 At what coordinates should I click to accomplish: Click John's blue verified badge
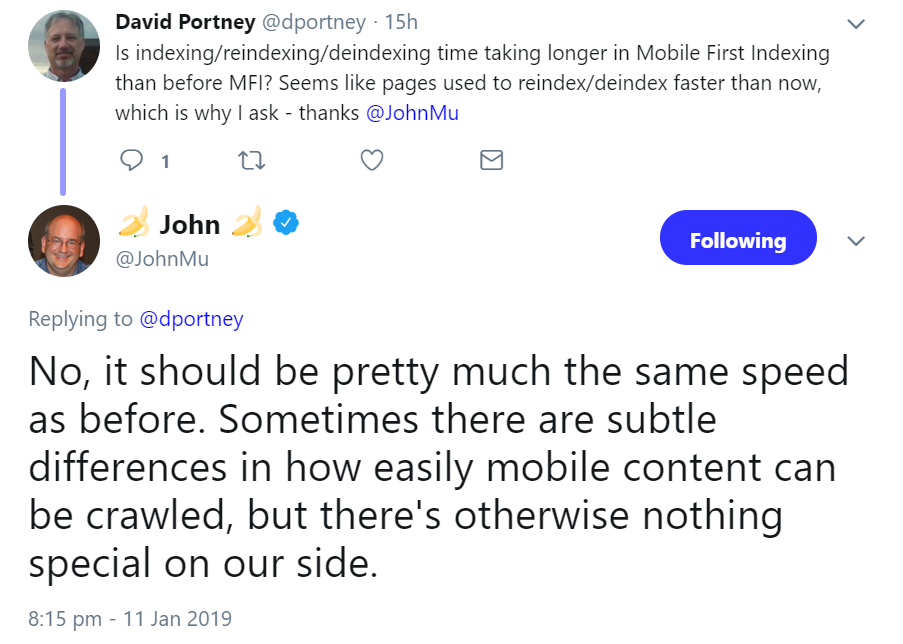[x=288, y=223]
